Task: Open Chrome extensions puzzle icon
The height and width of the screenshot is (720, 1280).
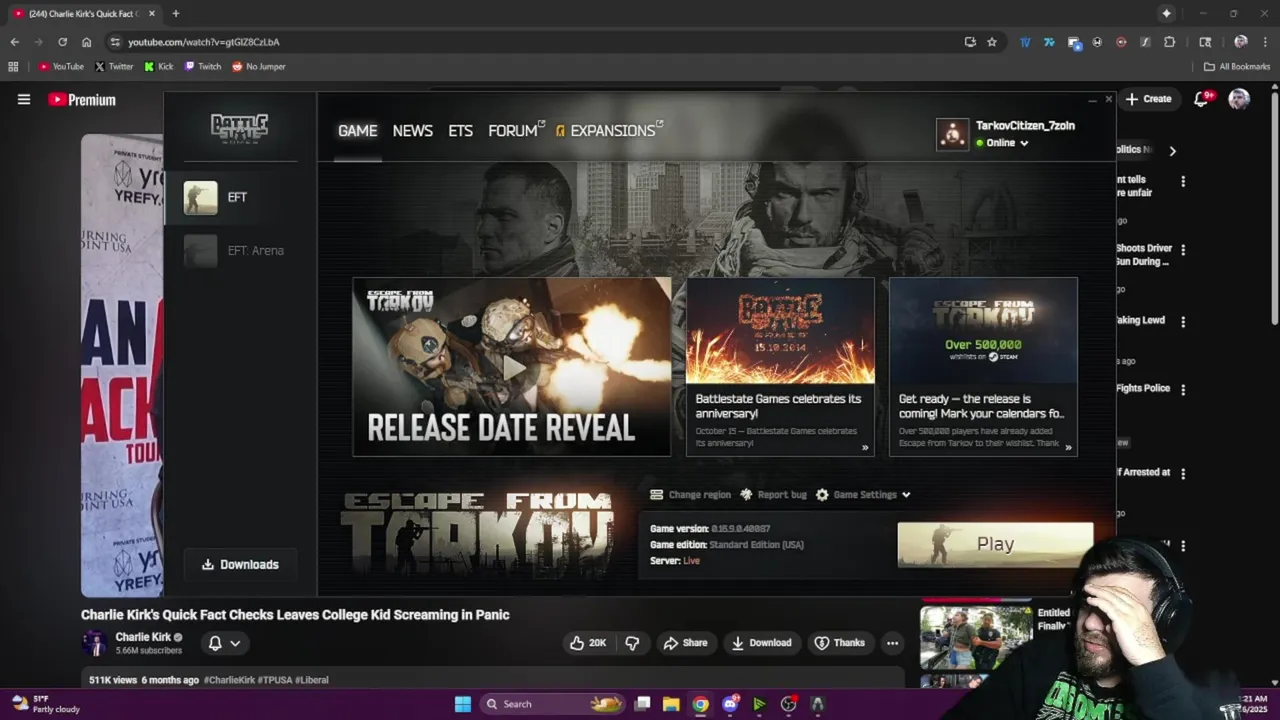Action: coord(1169,42)
